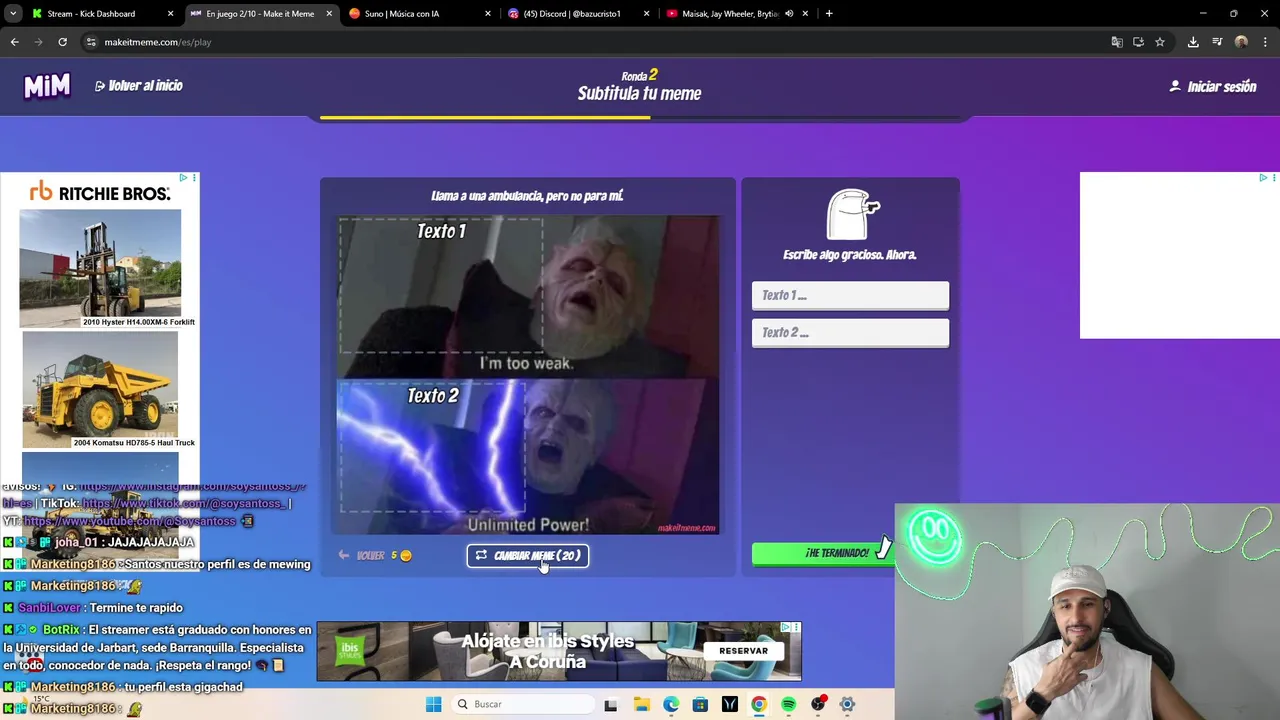Screen dimensions: 1280x720
Task: Open Chrome from the taskbar
Action: pyautogui.click(x=759, y=704)
